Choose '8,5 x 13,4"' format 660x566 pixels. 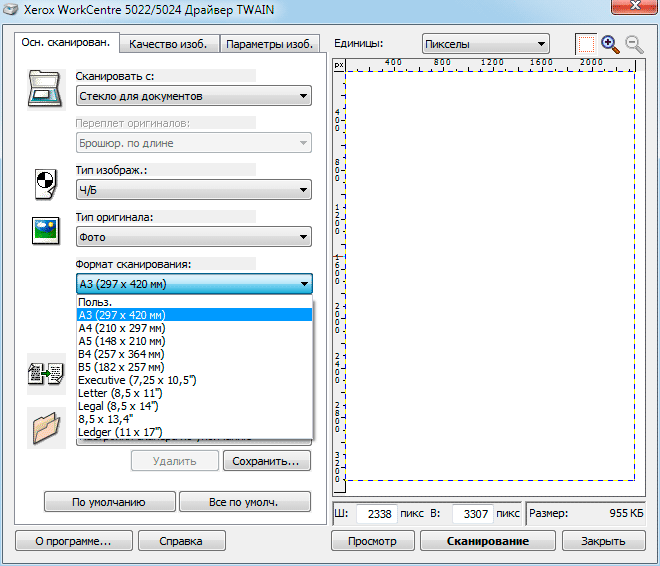[x=194, y=419]
